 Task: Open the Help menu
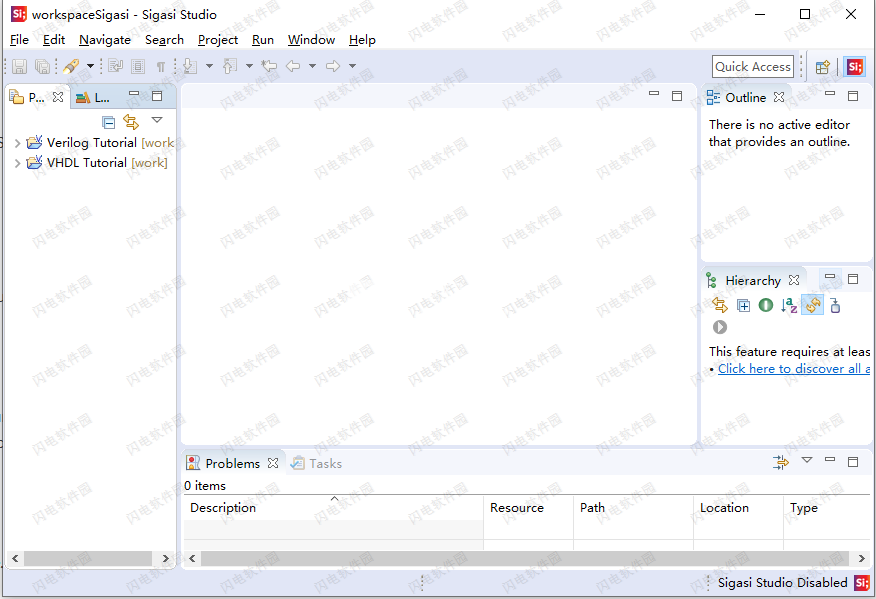[362, 40]
